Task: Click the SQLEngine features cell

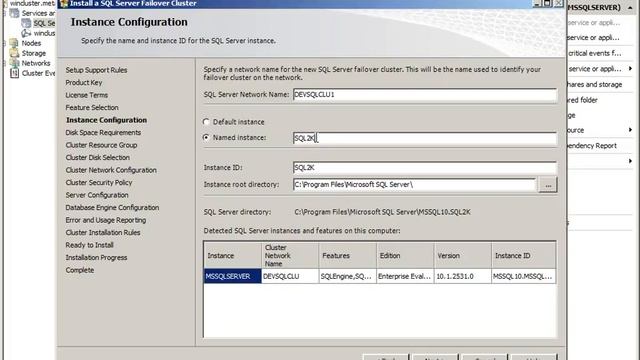Action: point(347,276)
